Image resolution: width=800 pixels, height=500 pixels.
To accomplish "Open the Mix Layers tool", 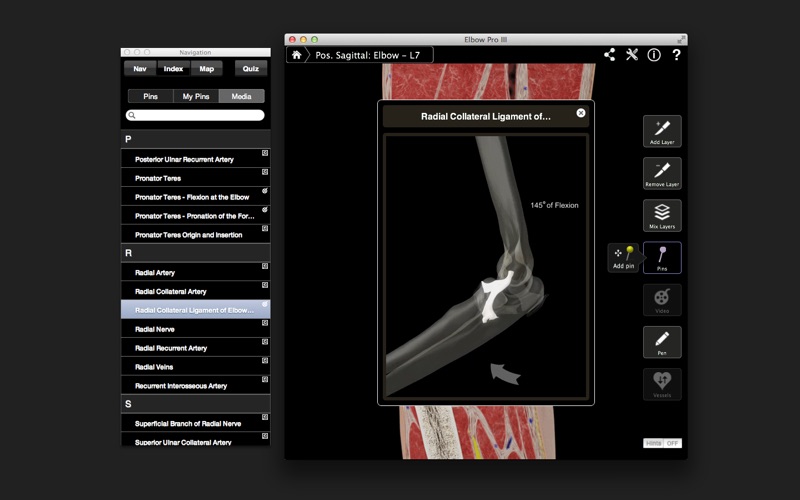I will (662, 216).
